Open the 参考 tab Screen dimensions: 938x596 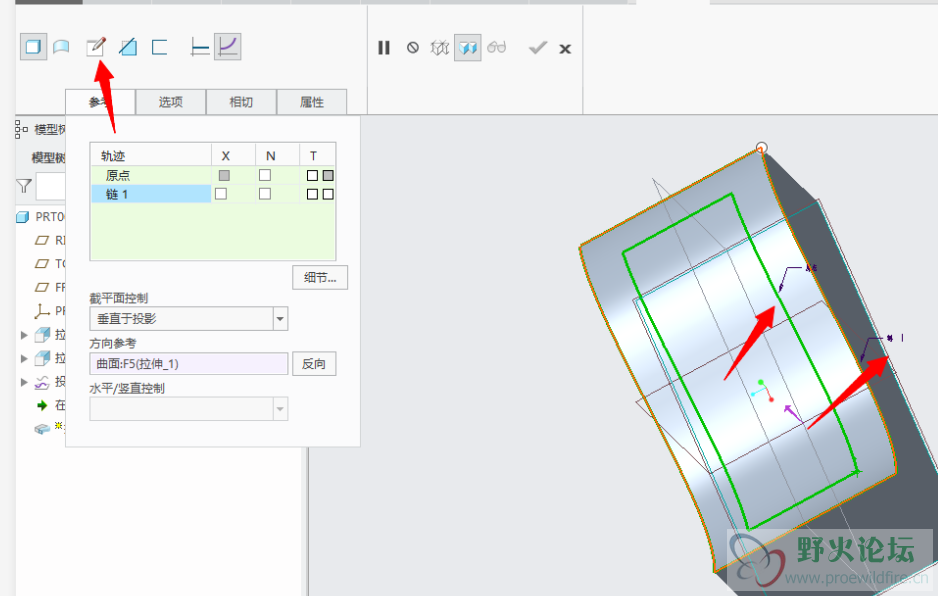coord(100,102)
